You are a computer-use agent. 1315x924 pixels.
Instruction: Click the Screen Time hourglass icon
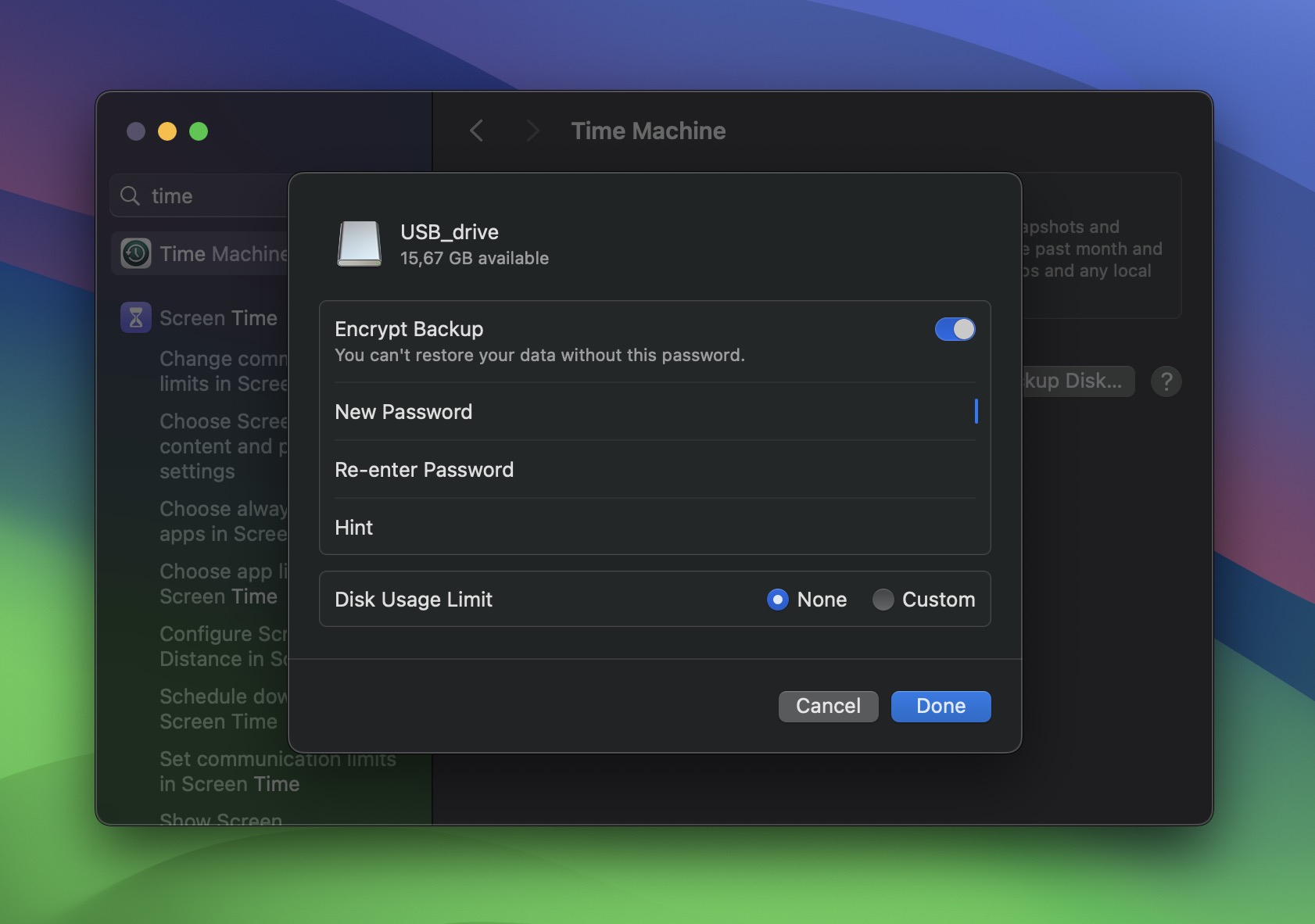136,317
